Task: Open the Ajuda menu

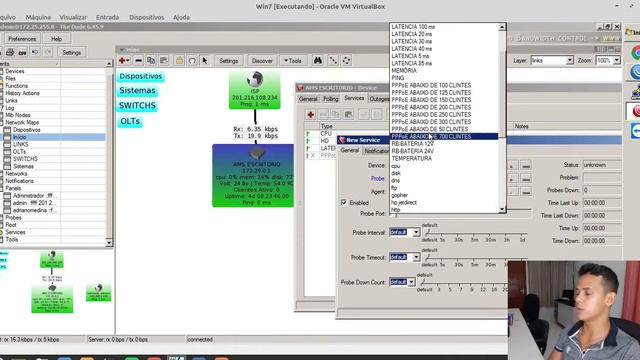Action: pyautogui.click(x=181, y=17)
